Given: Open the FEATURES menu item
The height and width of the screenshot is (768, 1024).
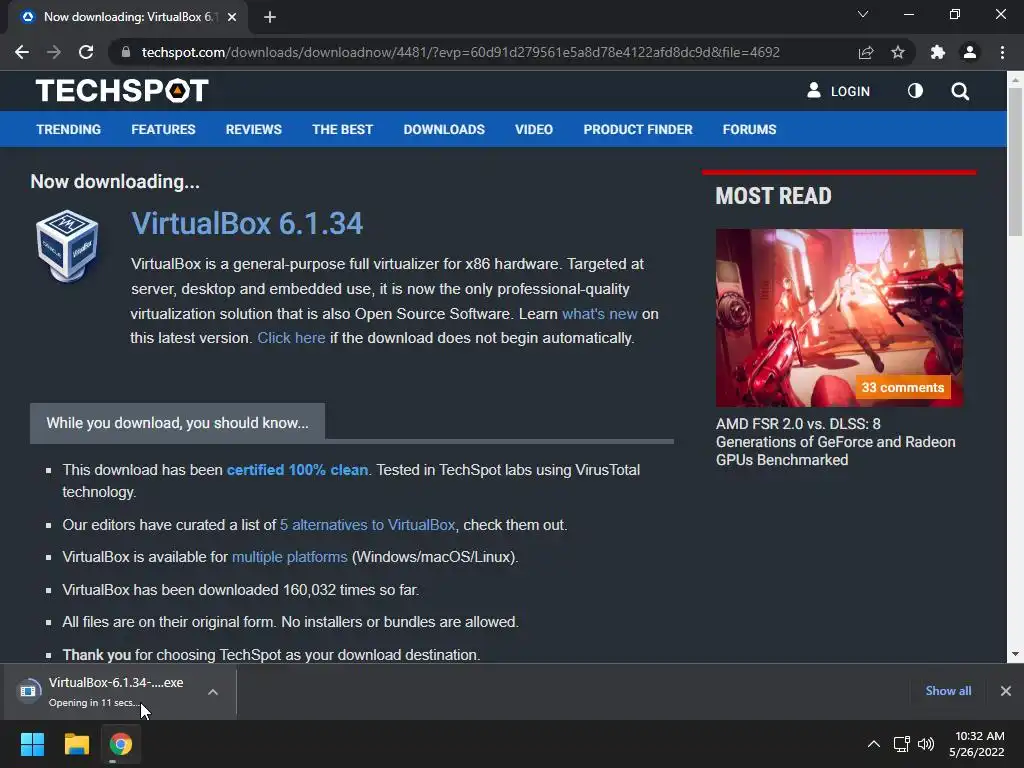Looking at the screenshot, I should pos(163,129).
